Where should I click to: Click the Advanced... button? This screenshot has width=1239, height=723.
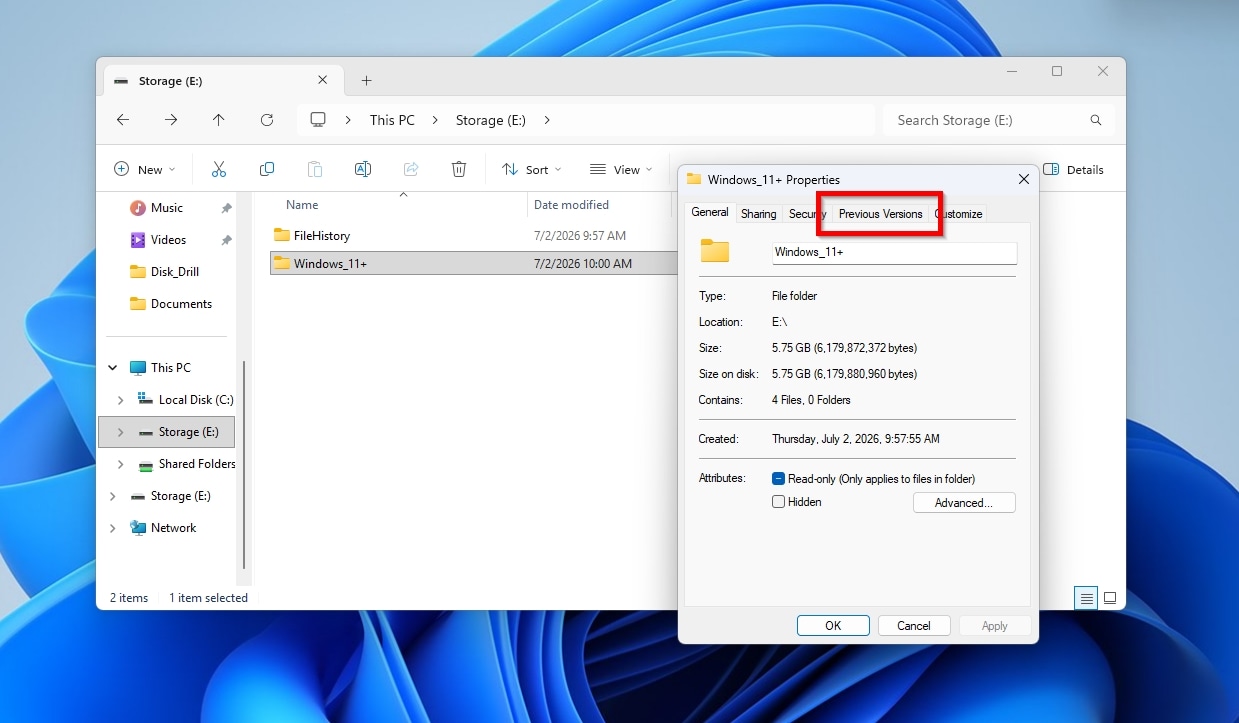pos(964,503)
